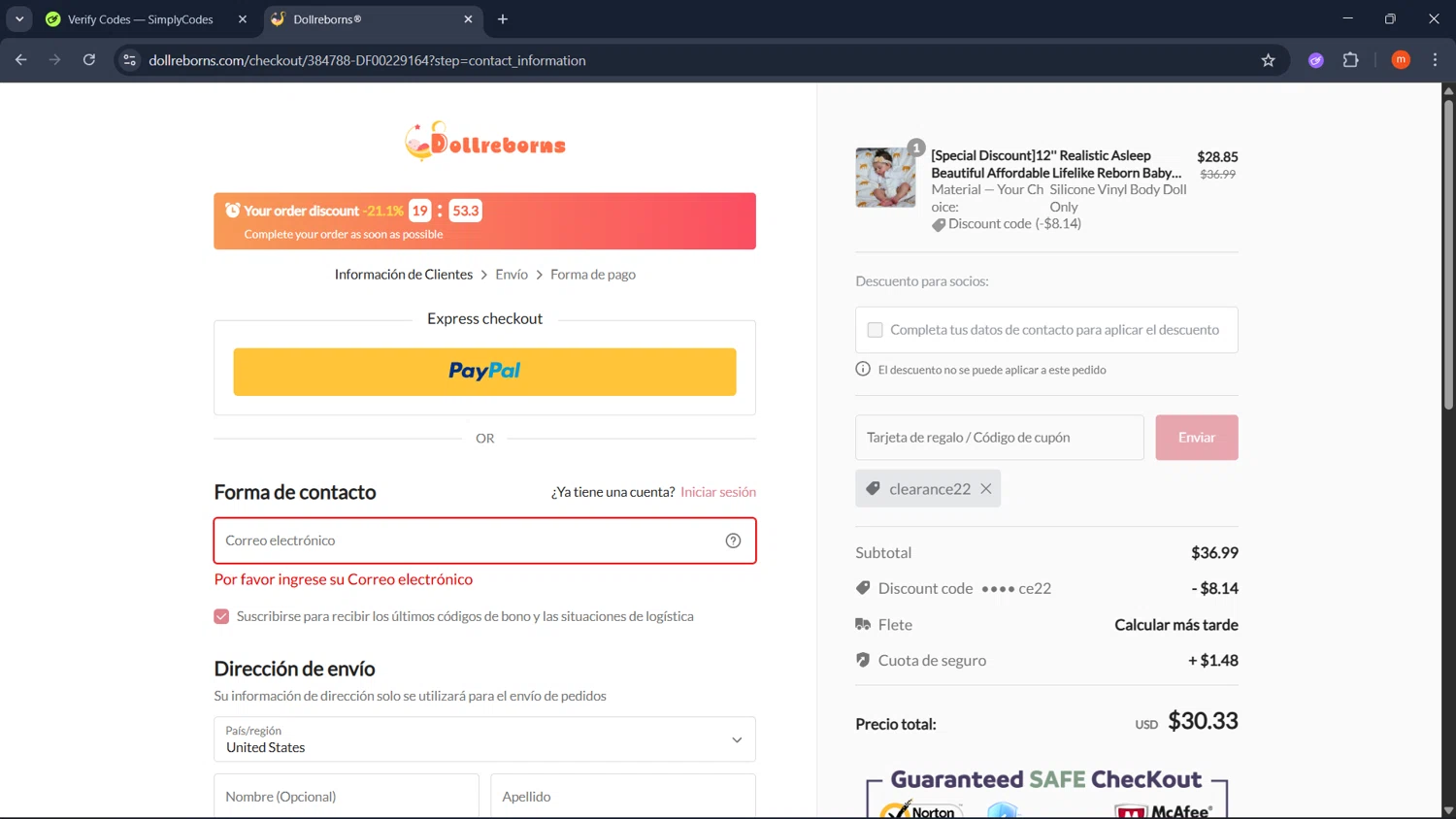Focus the Correo electrónico field

coord(484,541)
